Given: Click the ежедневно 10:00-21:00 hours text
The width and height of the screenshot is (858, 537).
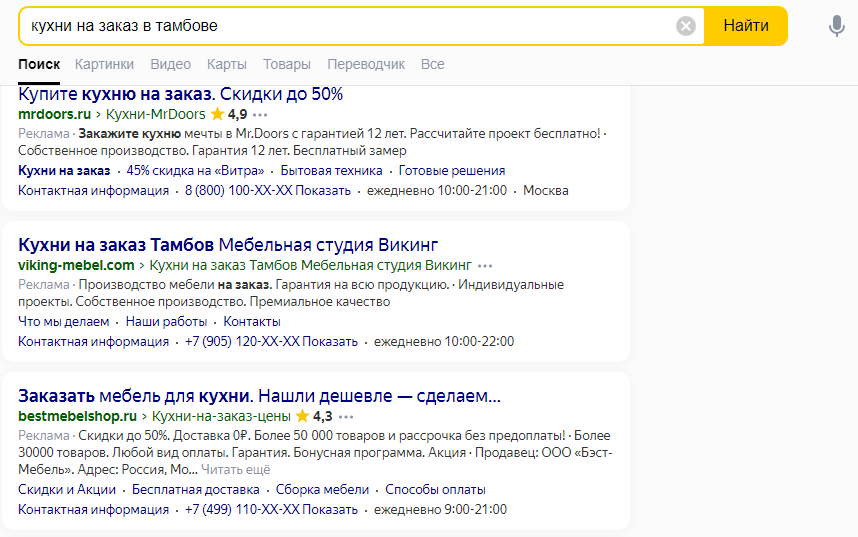Looking at the screenshot, I should pyautogui.click(x=437, y=190).
